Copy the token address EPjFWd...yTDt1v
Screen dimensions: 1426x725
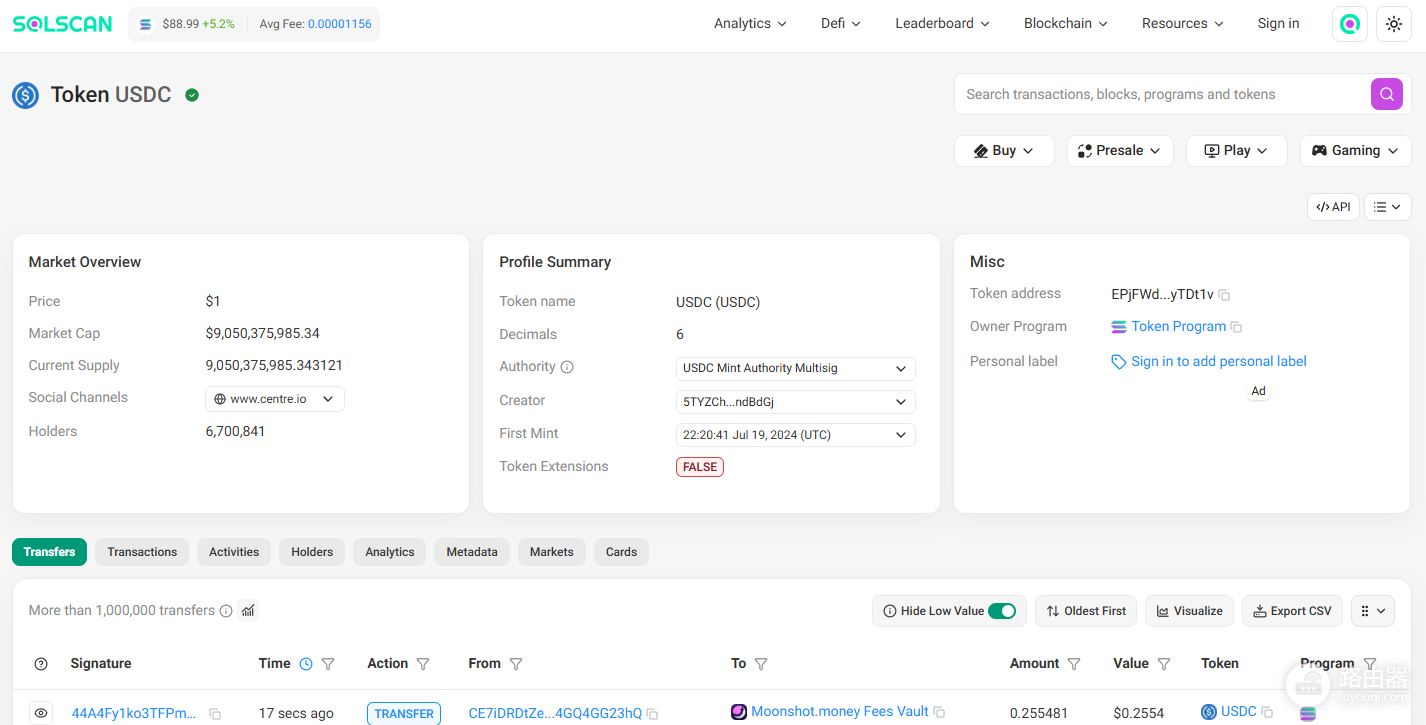coord(1224,295)
